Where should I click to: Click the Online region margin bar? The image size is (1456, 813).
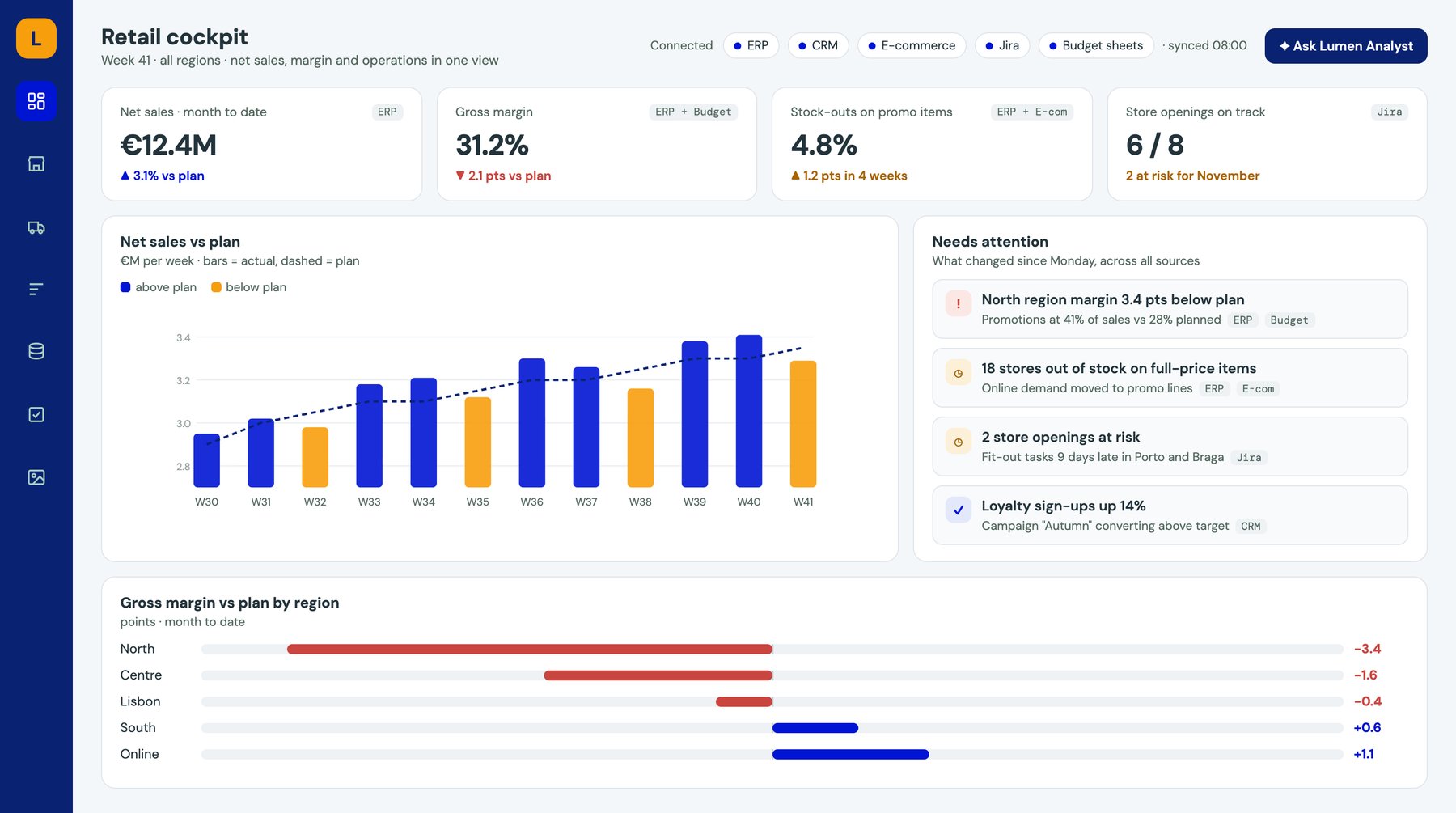(x=851, y=754)
